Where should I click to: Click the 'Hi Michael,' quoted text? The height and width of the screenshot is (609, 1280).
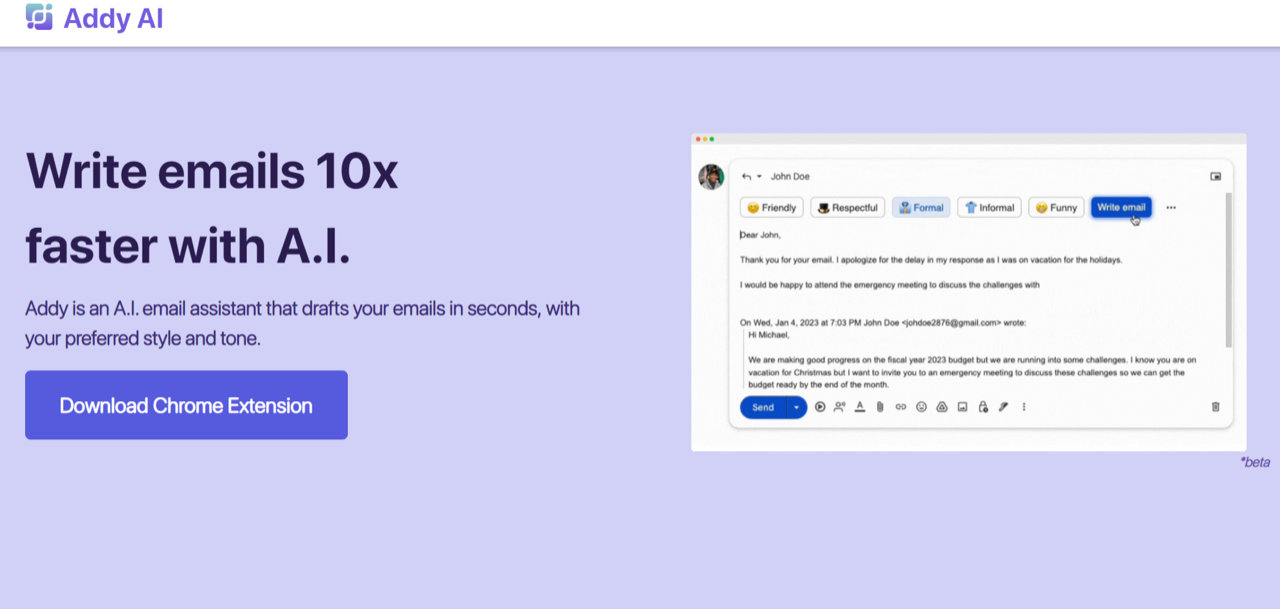769,335
